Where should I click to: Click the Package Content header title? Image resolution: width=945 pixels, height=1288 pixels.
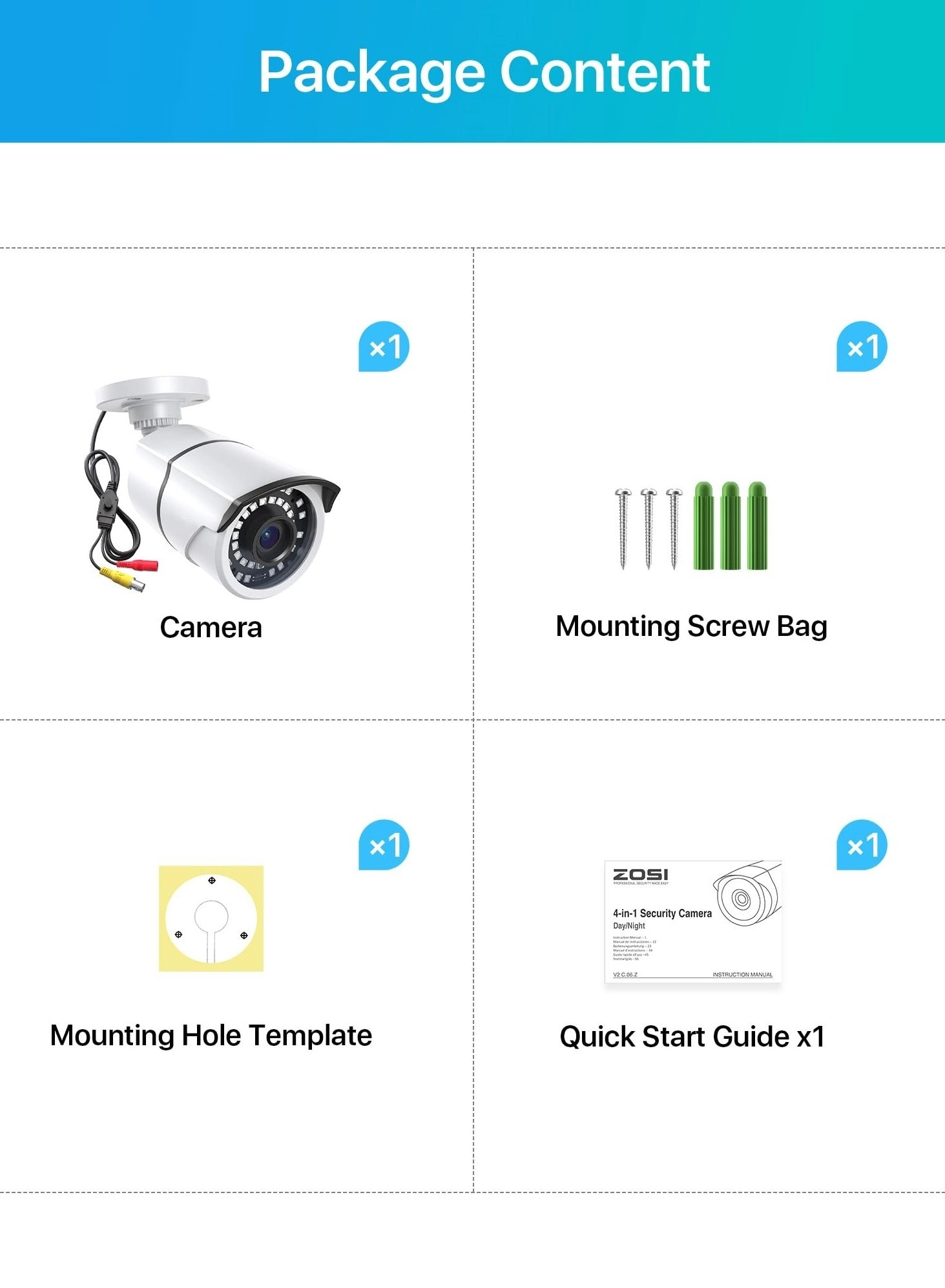tap(484, 72)
